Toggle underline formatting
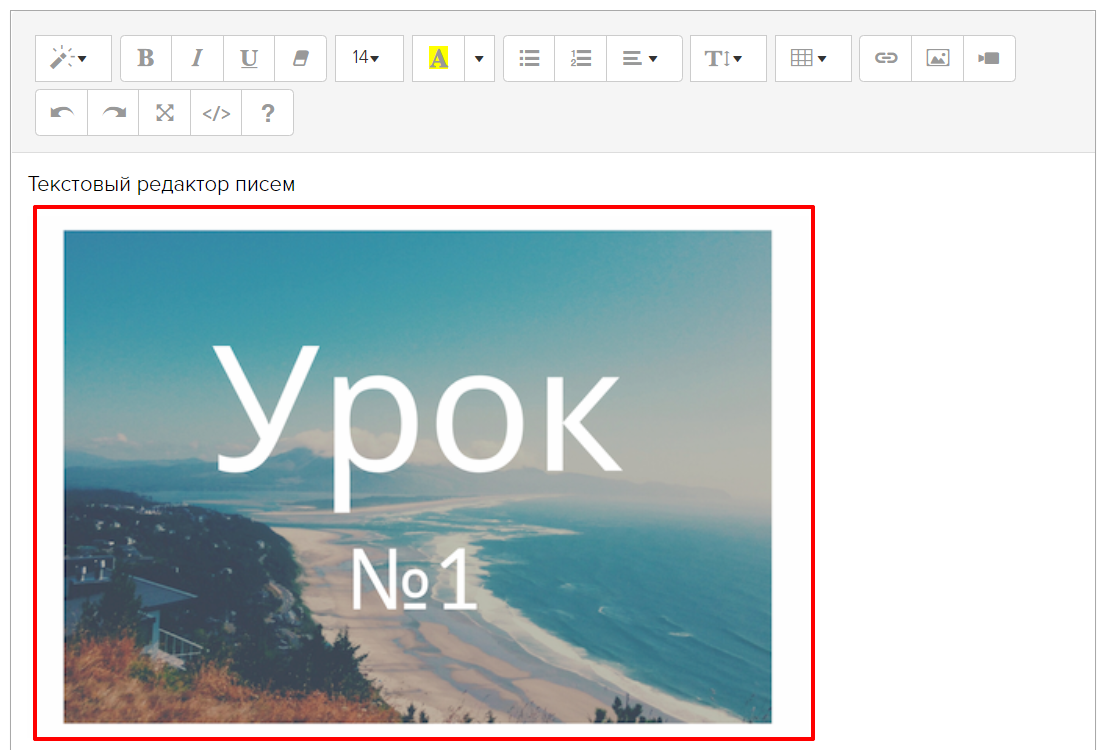 [x=249, y=59]
